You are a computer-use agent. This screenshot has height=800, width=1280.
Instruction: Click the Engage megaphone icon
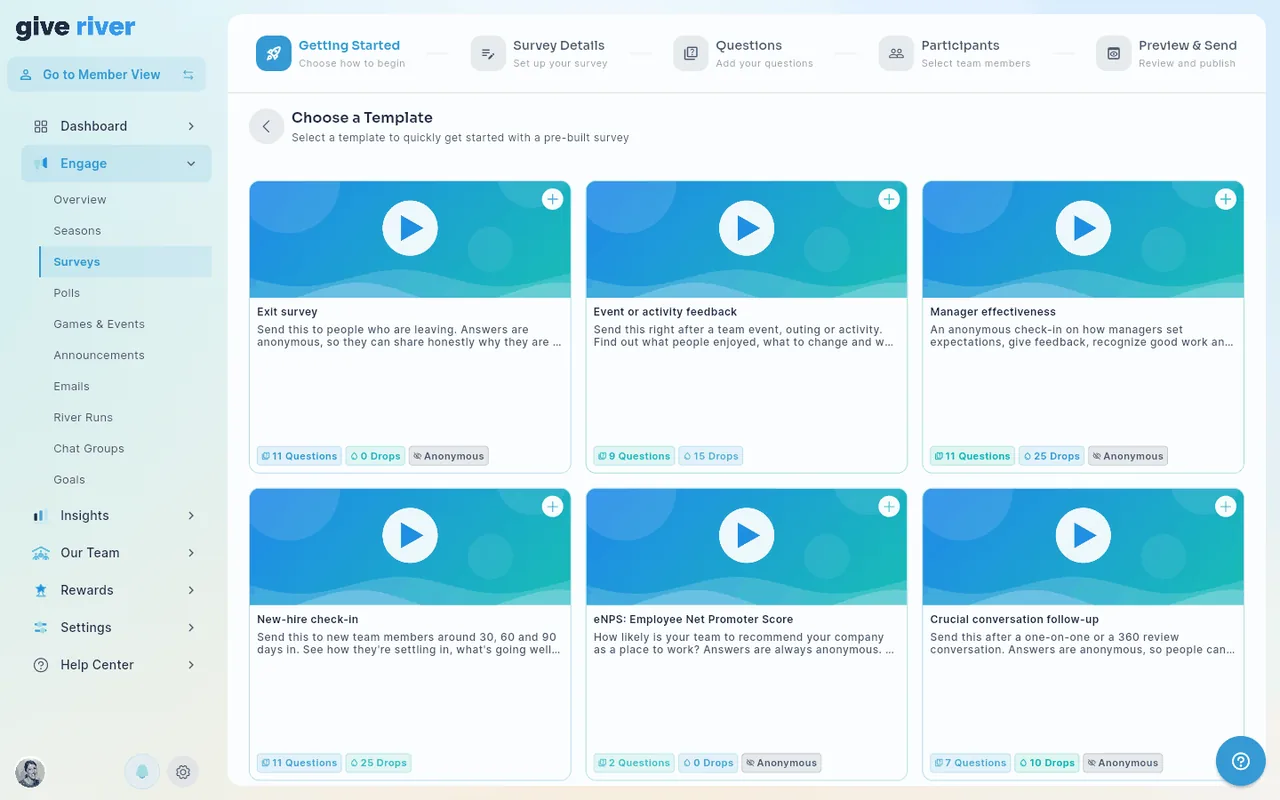tap(41, 164)
